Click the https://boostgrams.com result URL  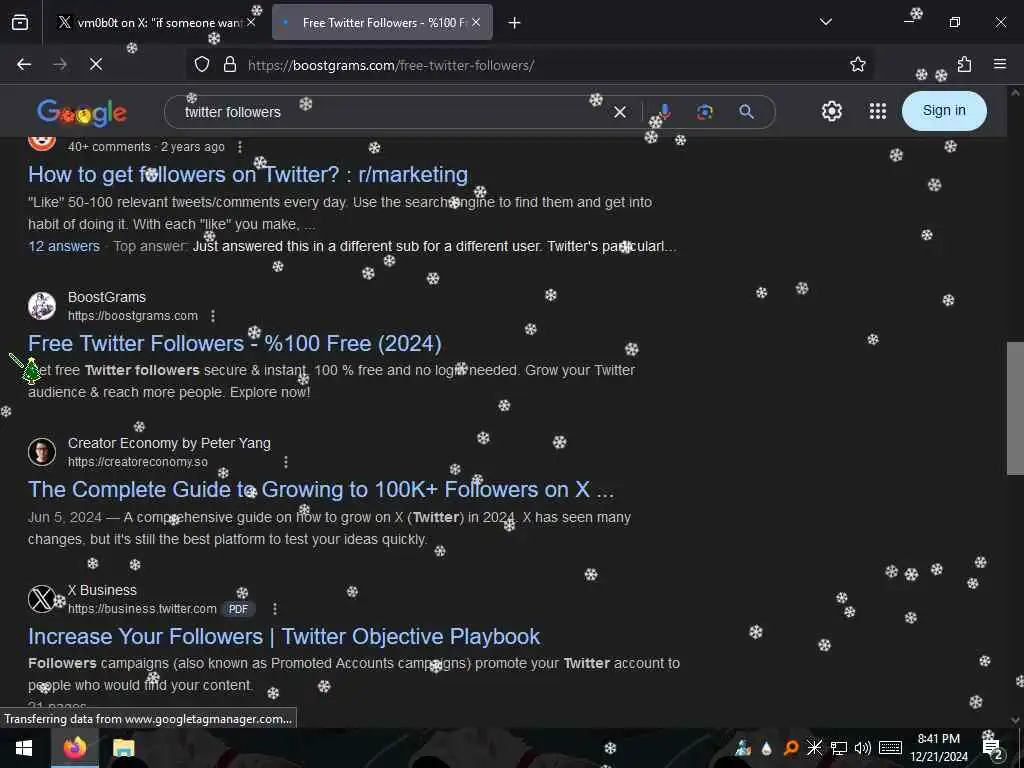point(133,316)
